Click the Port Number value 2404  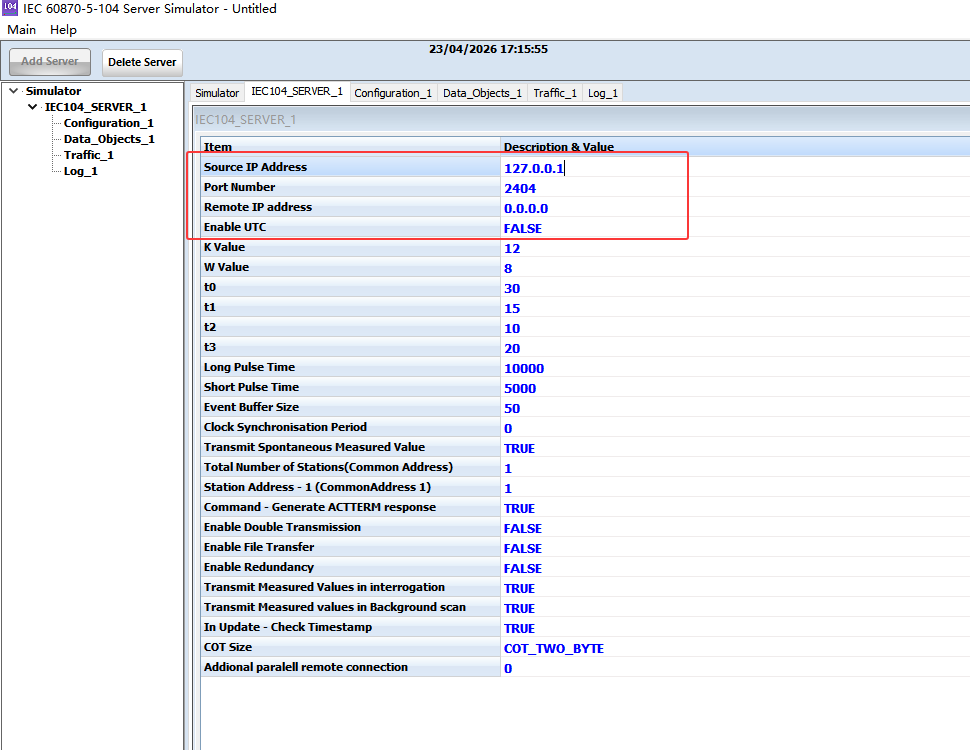(x=520, y=188)
